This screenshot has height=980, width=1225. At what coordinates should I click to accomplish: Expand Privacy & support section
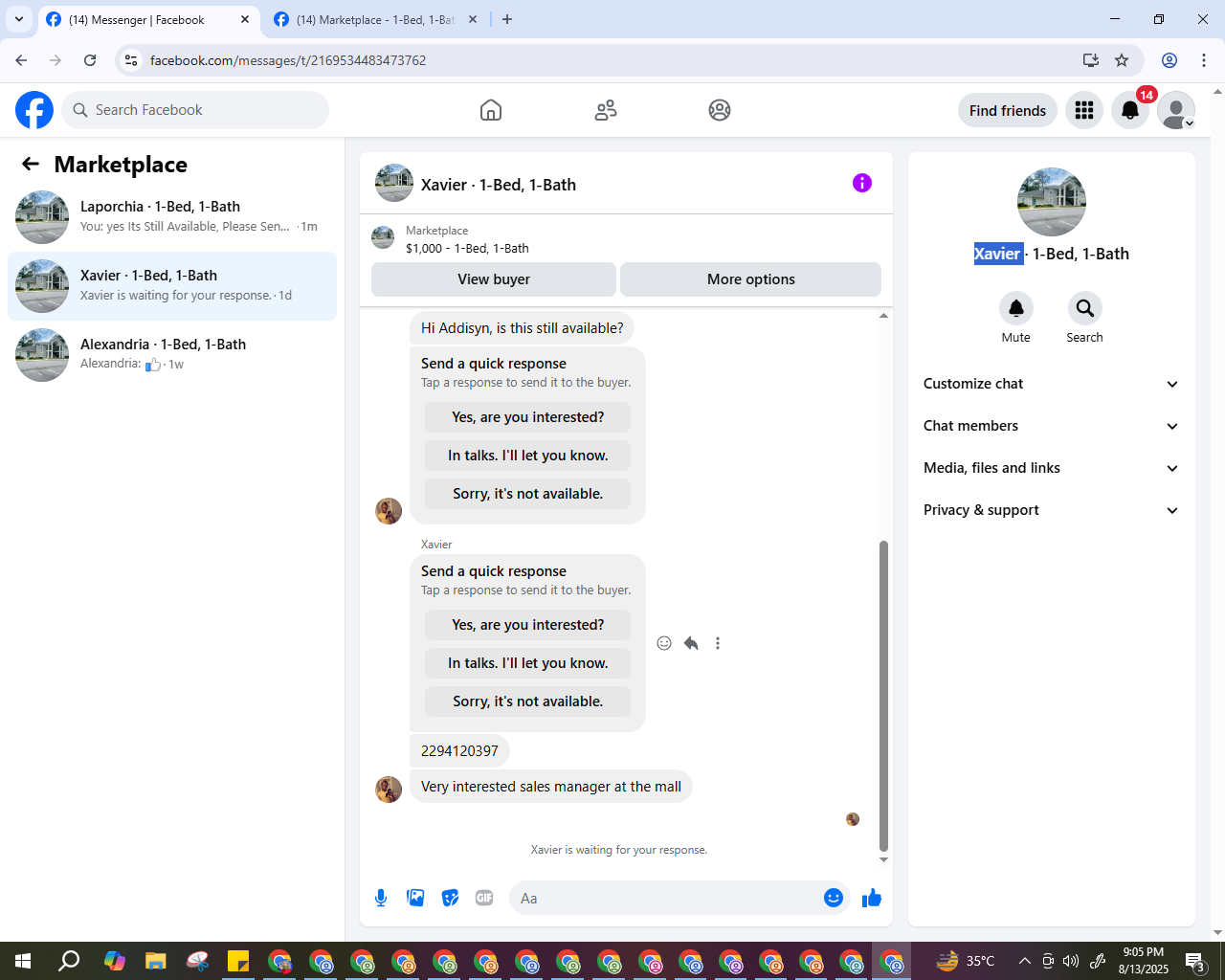point(1052,510)
